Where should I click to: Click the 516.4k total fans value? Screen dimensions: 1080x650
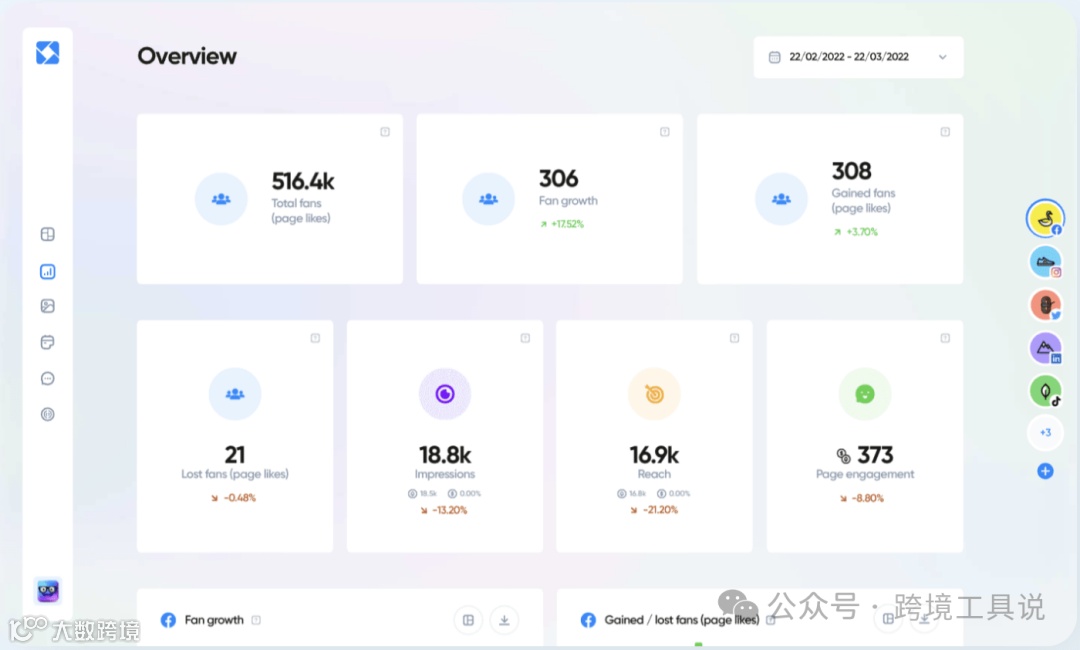(x=302, y=181)
